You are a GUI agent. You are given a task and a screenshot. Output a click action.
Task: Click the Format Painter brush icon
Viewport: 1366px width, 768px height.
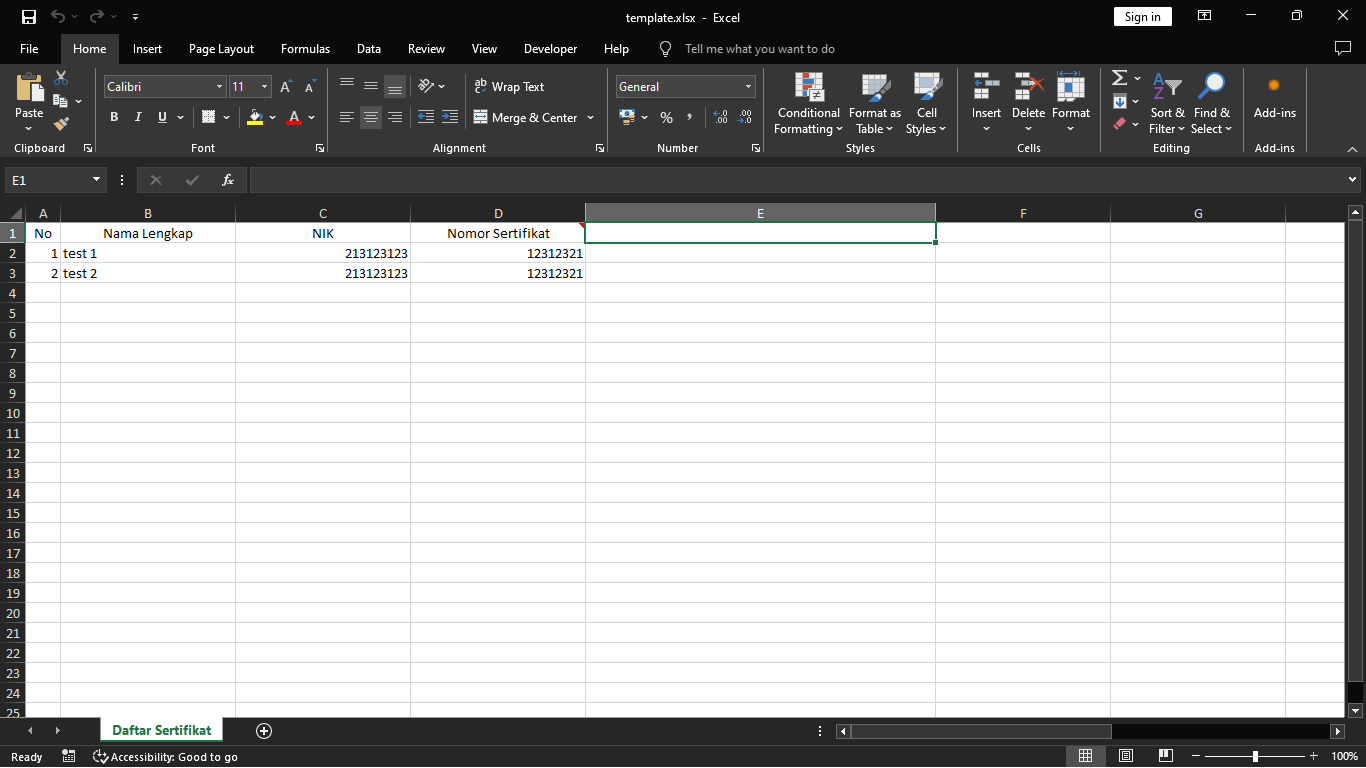[x=61, y=124]
